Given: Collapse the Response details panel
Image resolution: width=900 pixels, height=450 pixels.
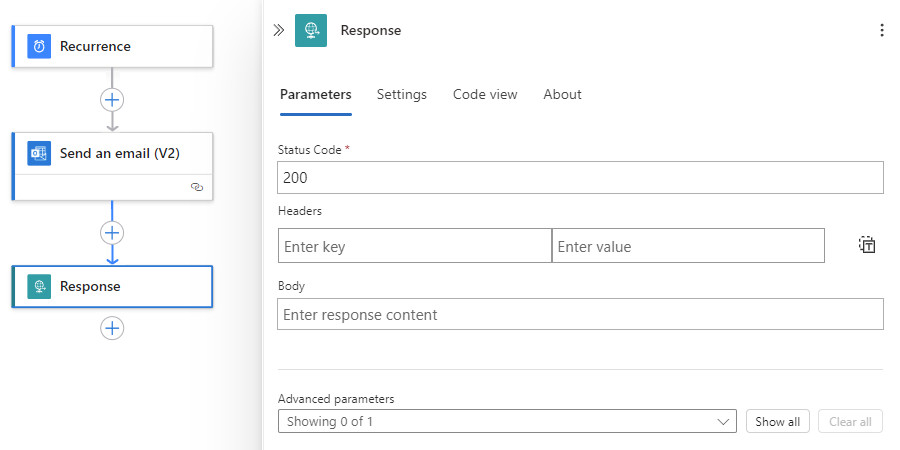Looking at the screenshot, I should click(x=279, y=30).
